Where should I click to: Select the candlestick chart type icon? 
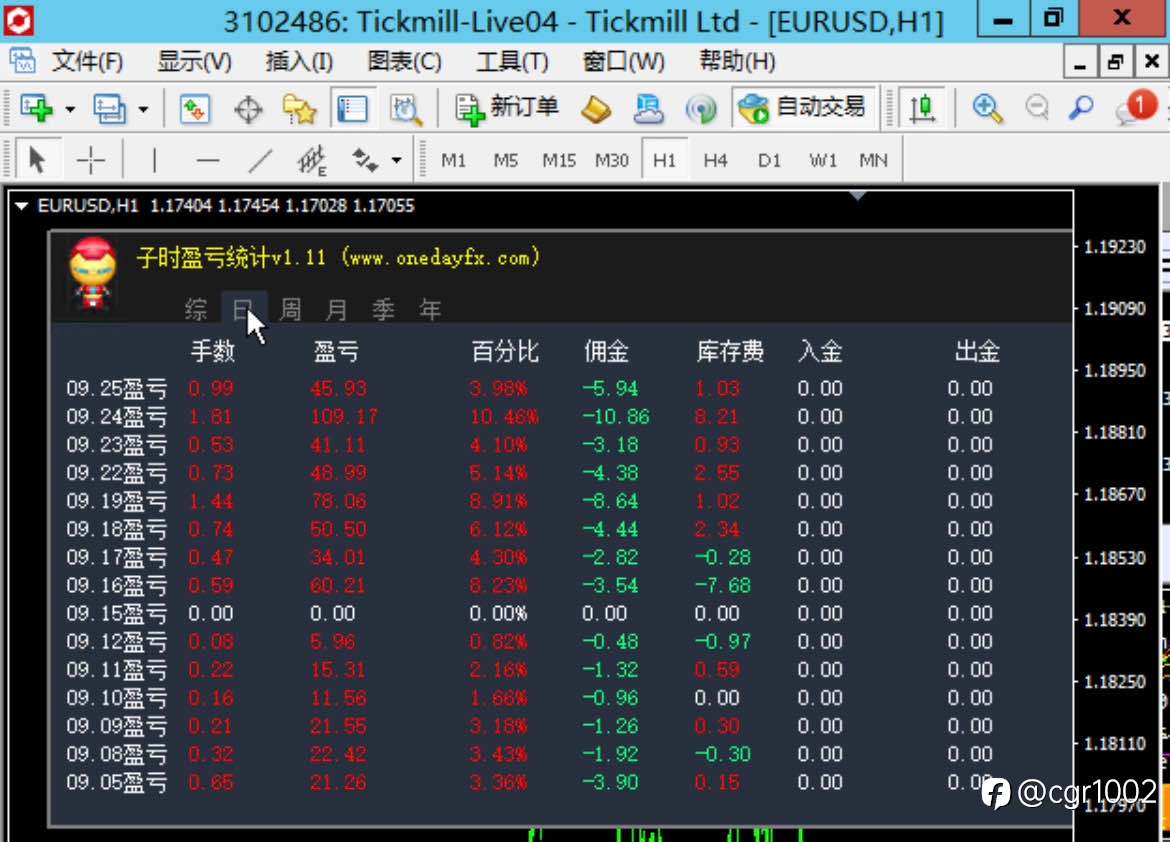922,109
